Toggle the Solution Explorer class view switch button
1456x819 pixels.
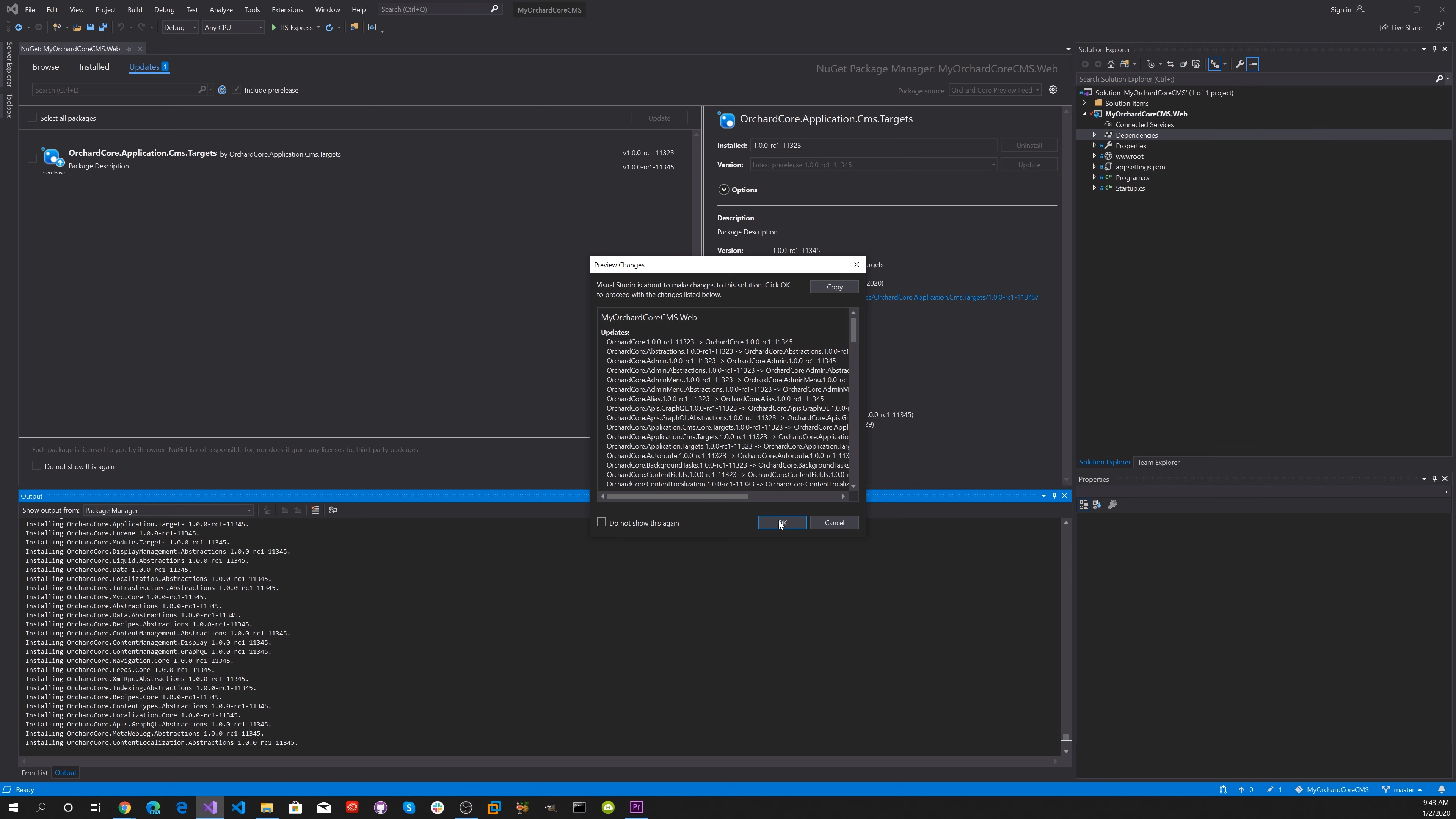click(x=1214, y=64)
